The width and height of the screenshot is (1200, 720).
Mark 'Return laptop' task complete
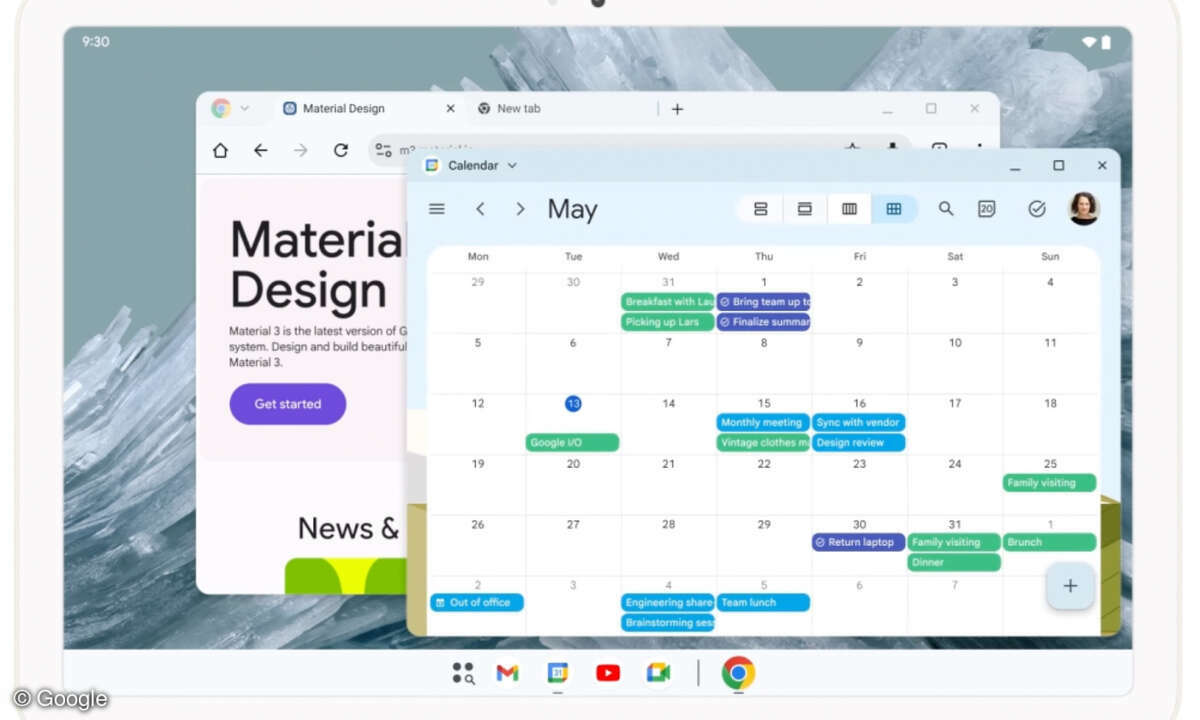(821, 542)
